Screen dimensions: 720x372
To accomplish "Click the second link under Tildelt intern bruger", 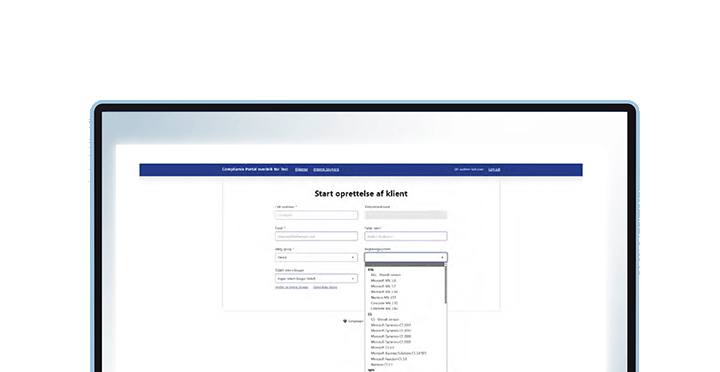I will 325,287.
